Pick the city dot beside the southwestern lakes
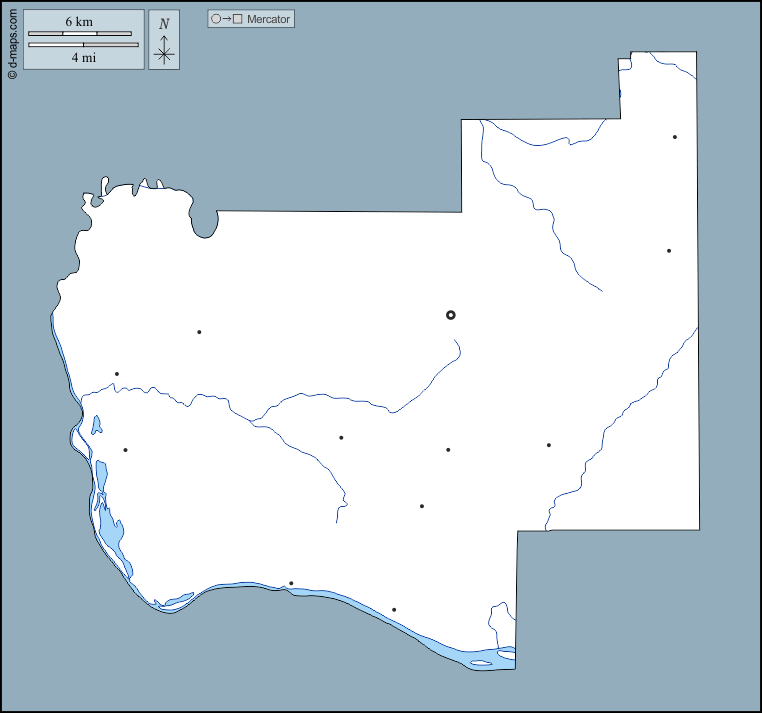The image size is (762, 713). tap(125, 450)
